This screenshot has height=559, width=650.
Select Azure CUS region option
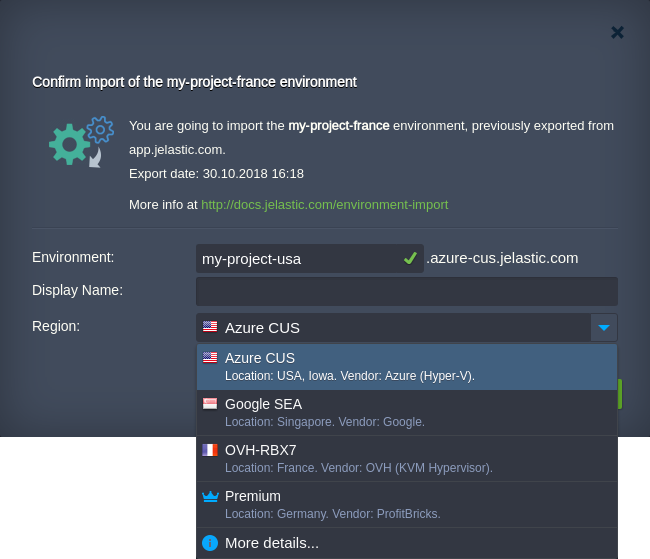407,367
